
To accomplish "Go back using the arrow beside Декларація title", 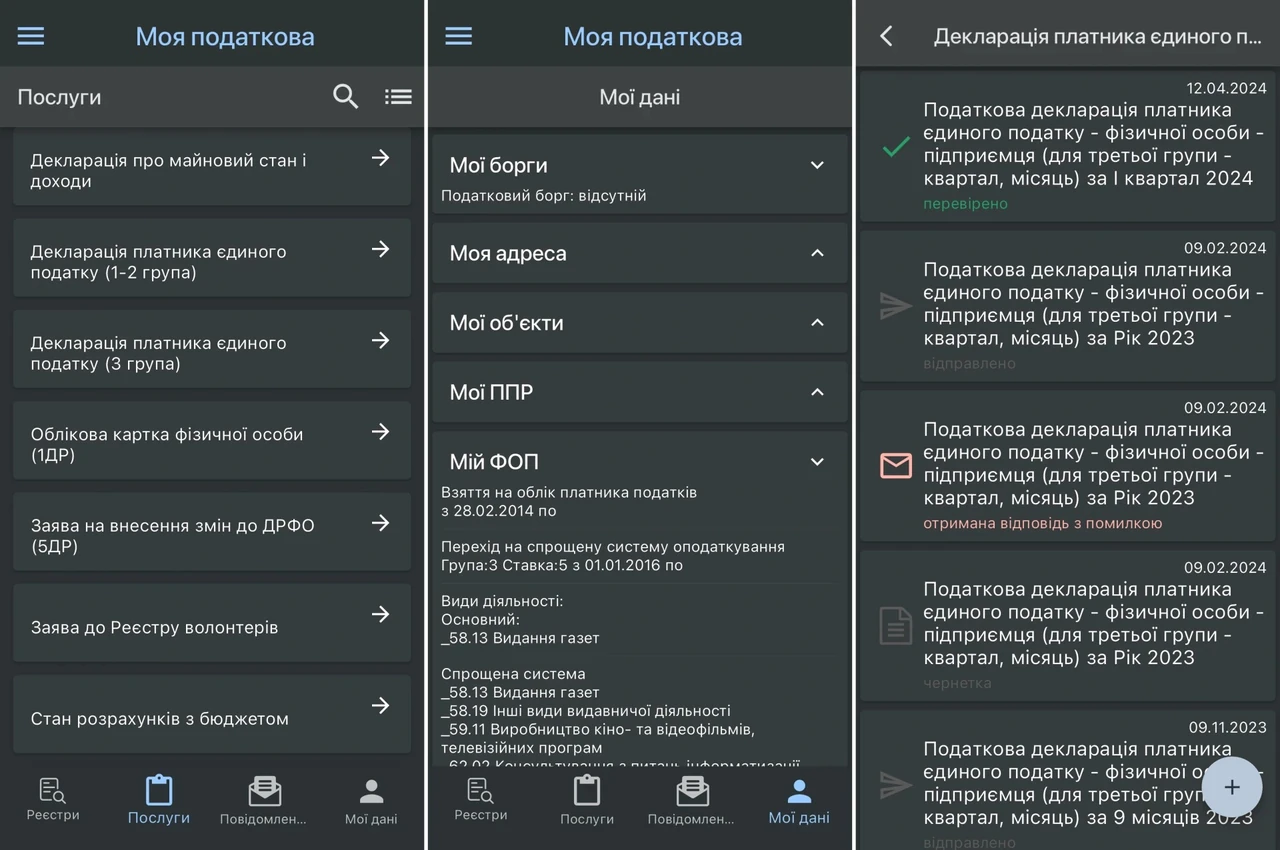I will point(886,36).
